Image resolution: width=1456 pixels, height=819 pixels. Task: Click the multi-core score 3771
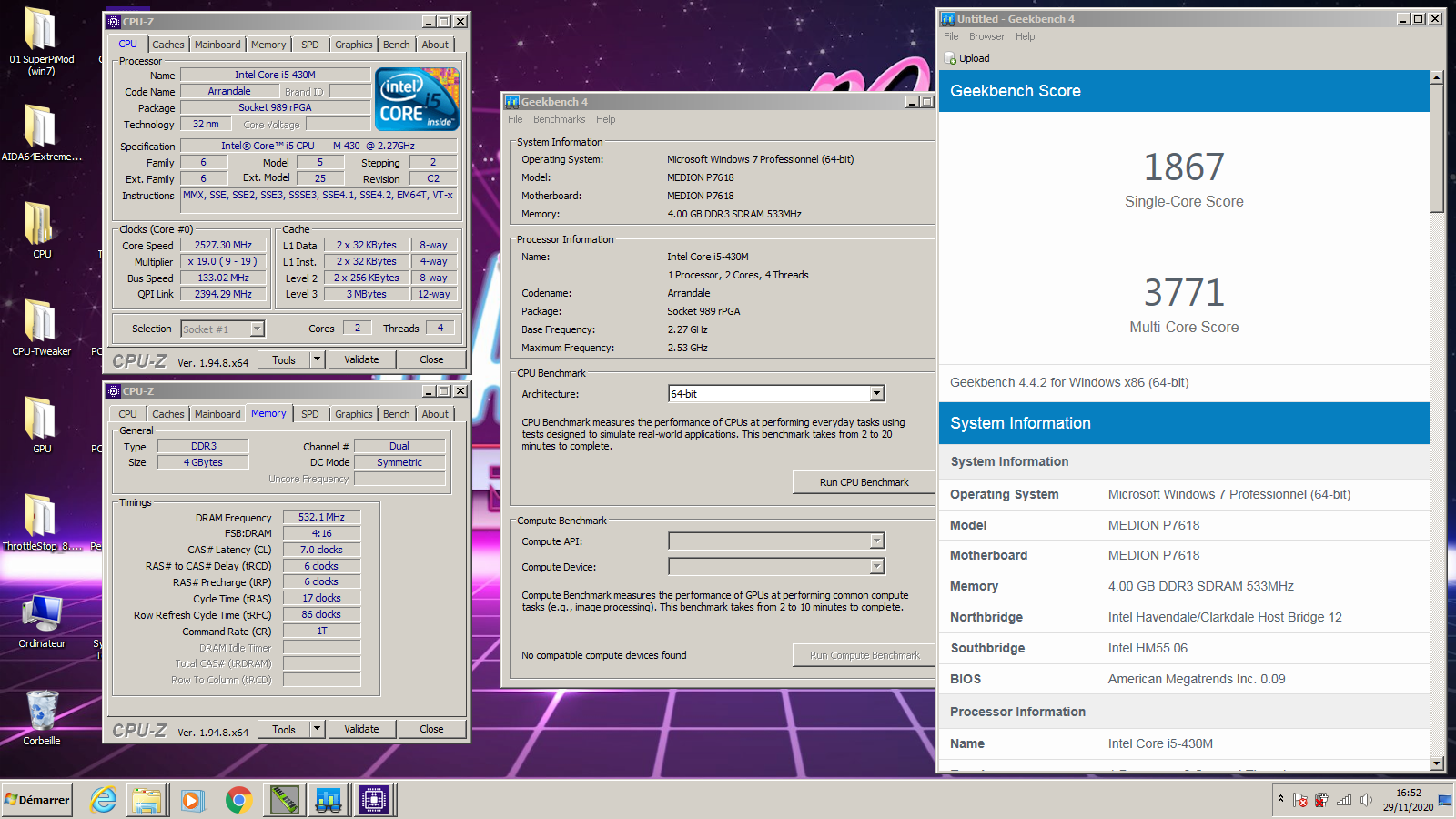[1184, 293]
